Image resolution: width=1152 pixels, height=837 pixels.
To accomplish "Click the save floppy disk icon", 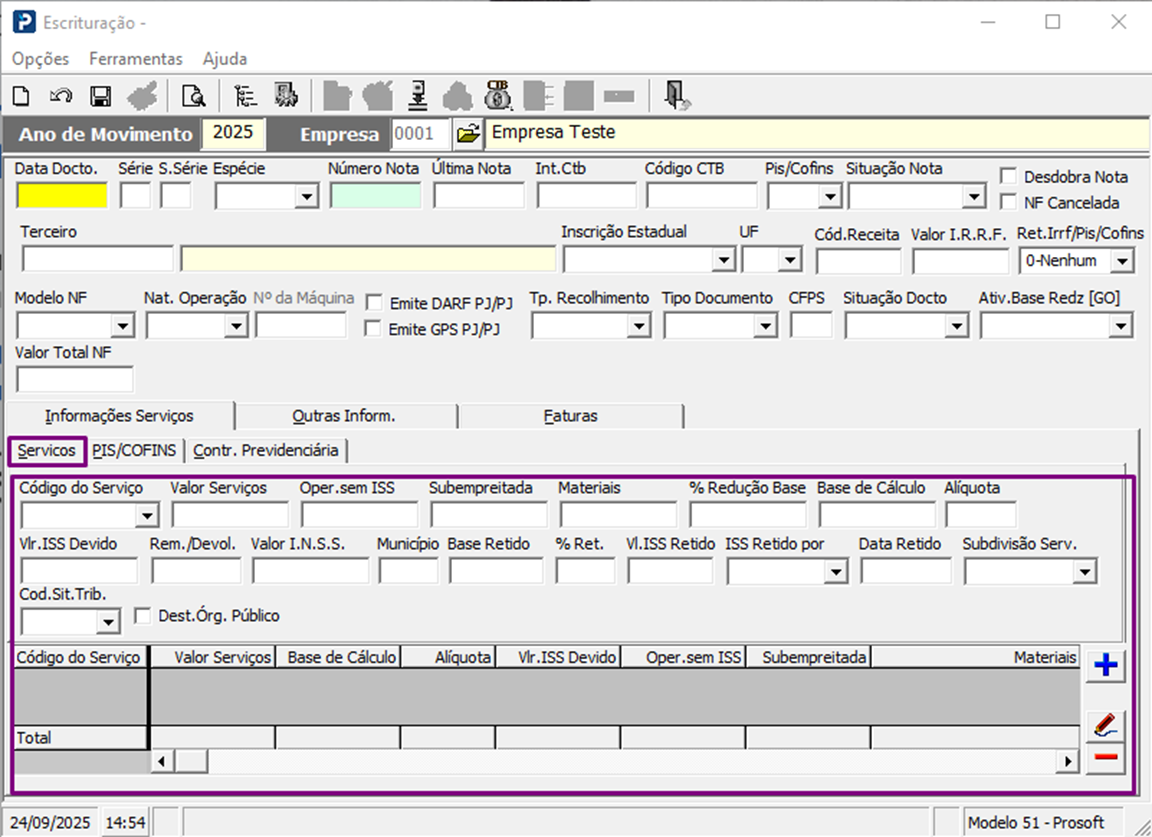I will point(100,96).
